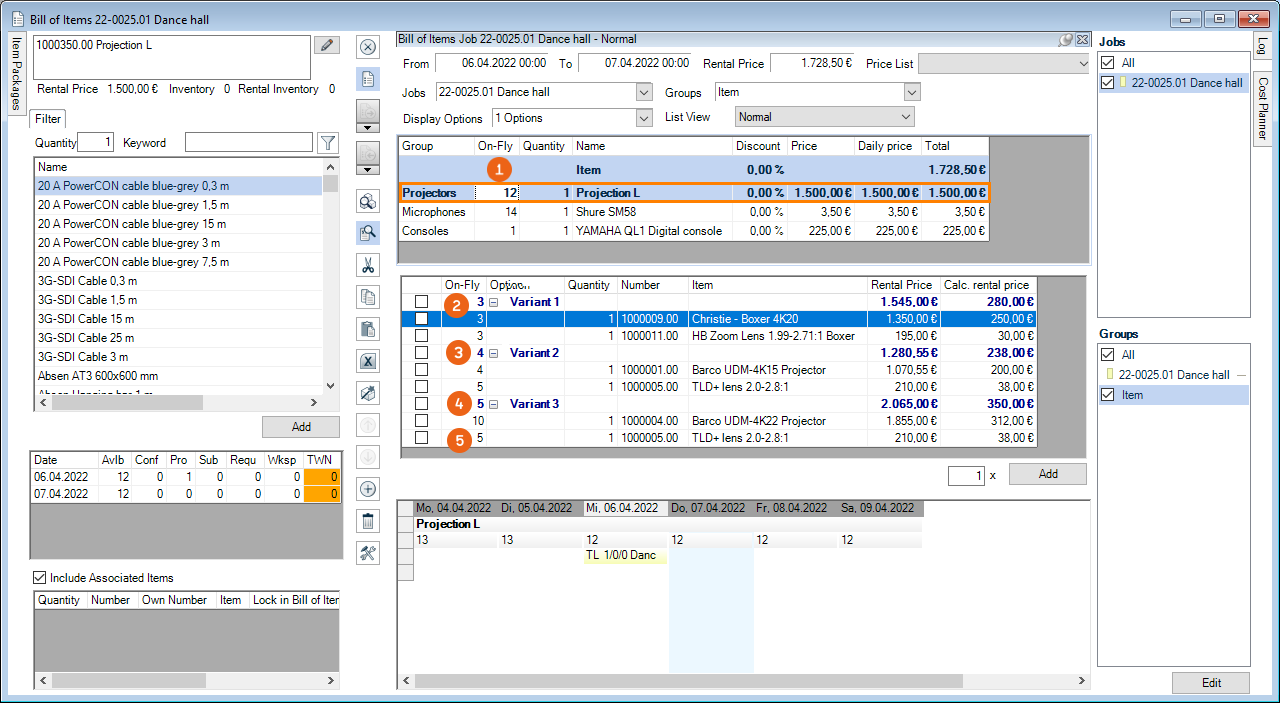Click the paste clipboard icon
Screen dimensions: 1280x703
(368, 329)
